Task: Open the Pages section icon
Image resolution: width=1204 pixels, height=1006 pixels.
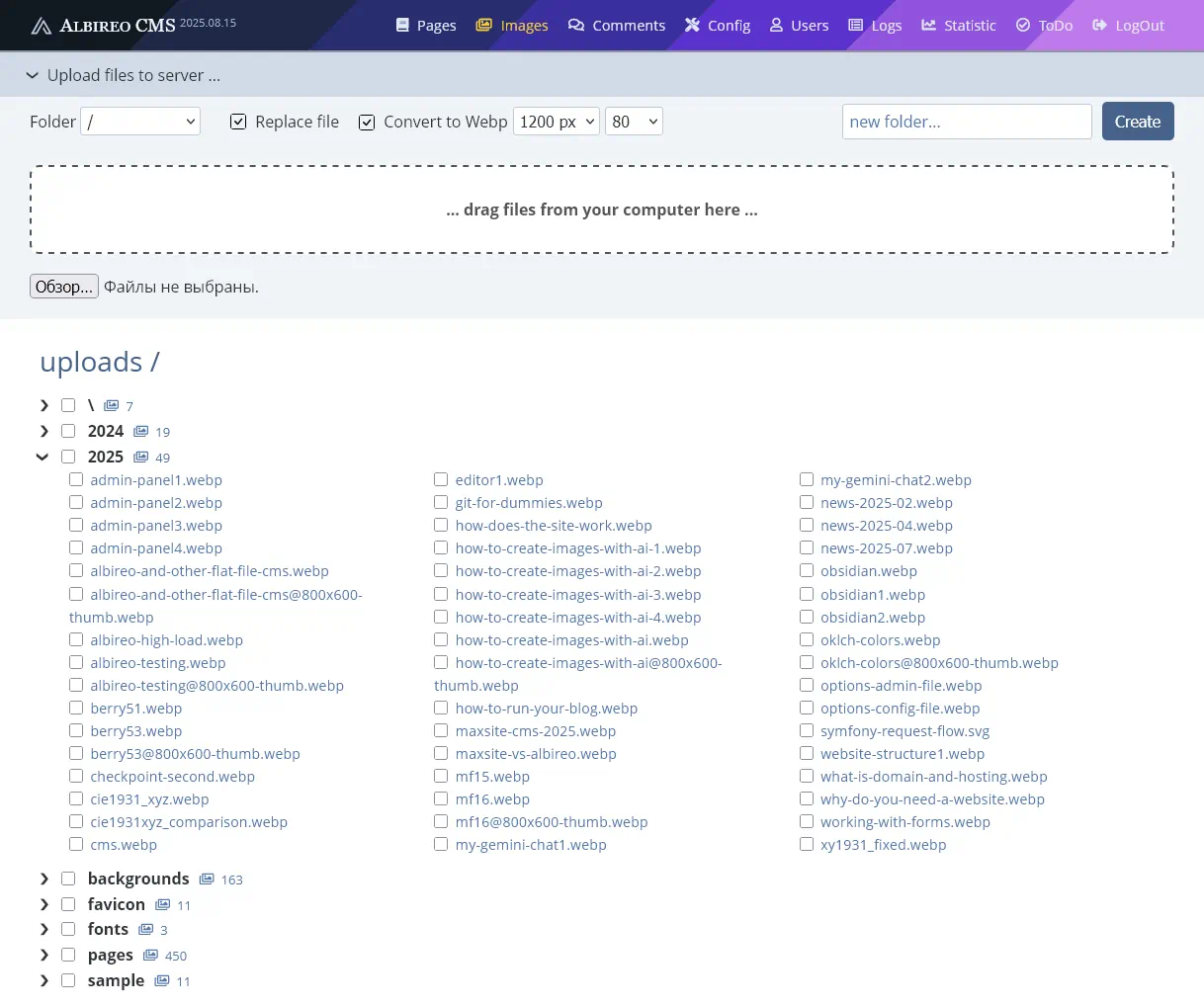Action: (x=401, y=24)
